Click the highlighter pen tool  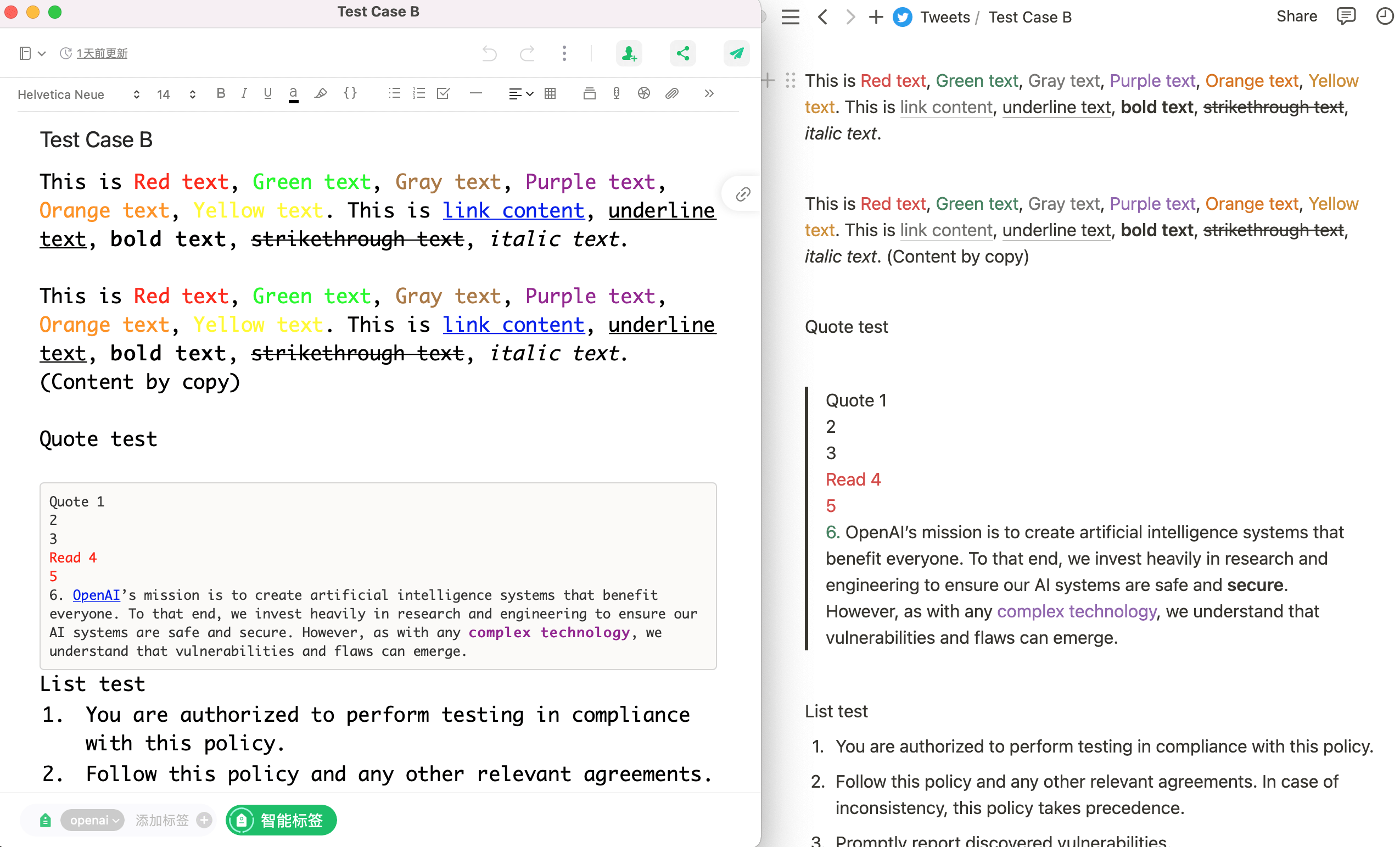(321, 93)
